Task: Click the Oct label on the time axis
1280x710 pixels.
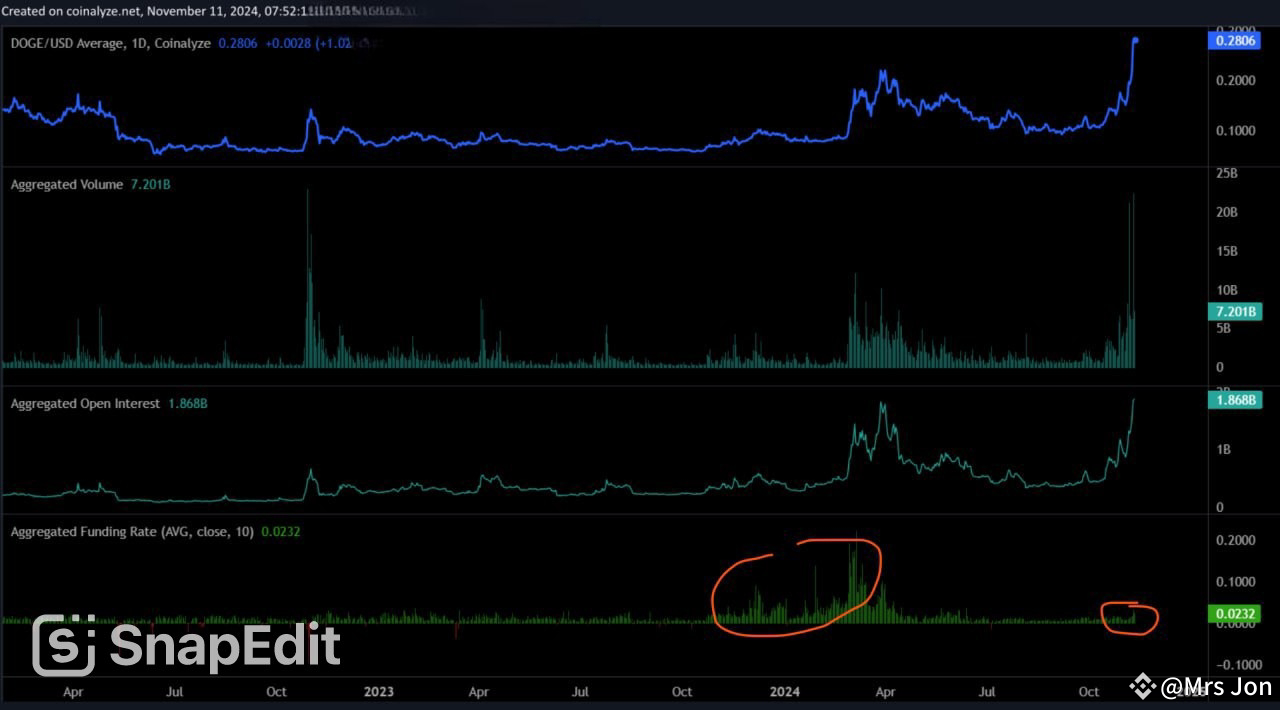Action: coord(1088,691)
